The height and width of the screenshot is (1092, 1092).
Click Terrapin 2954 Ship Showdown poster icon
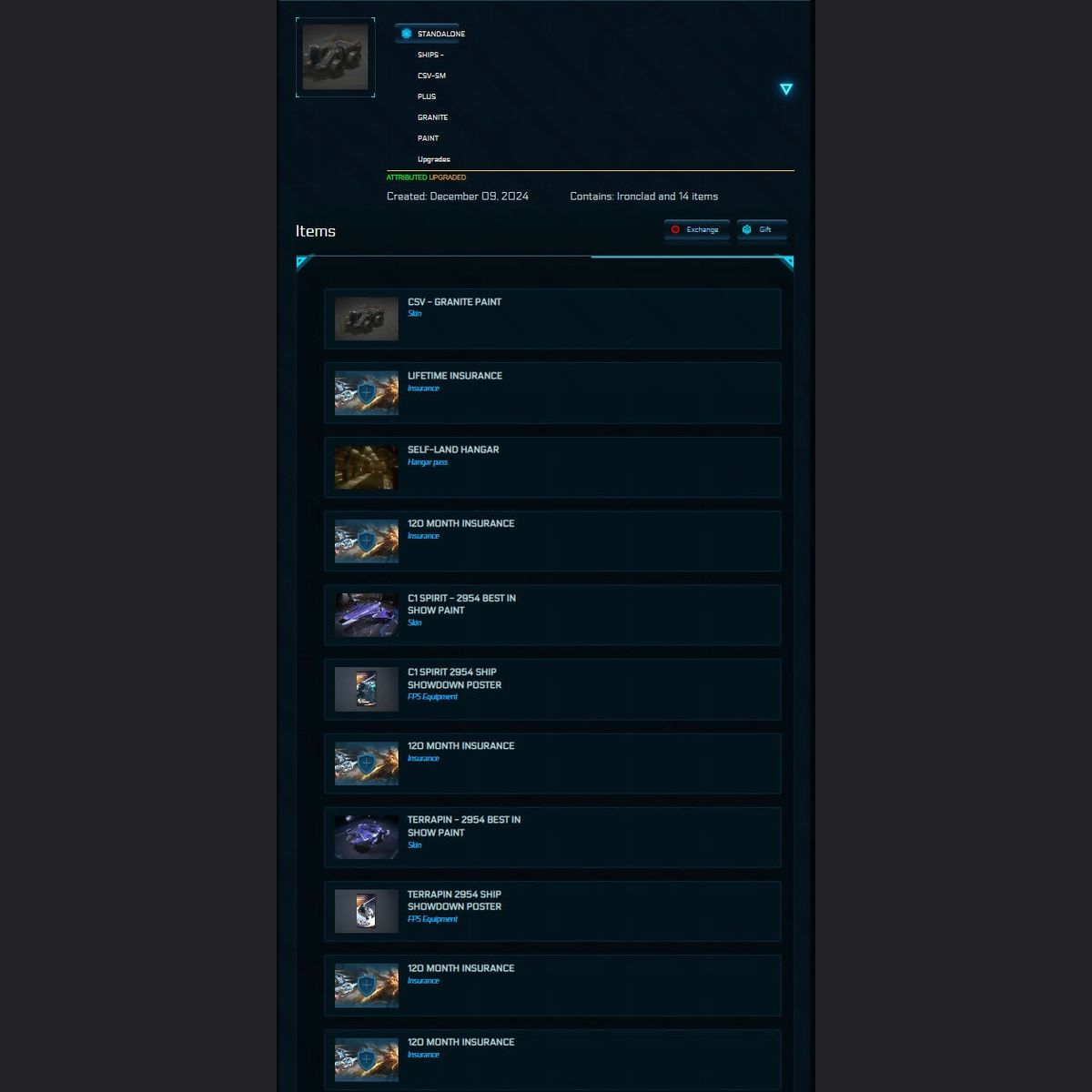pyautogui.click(x=367, y=912)
